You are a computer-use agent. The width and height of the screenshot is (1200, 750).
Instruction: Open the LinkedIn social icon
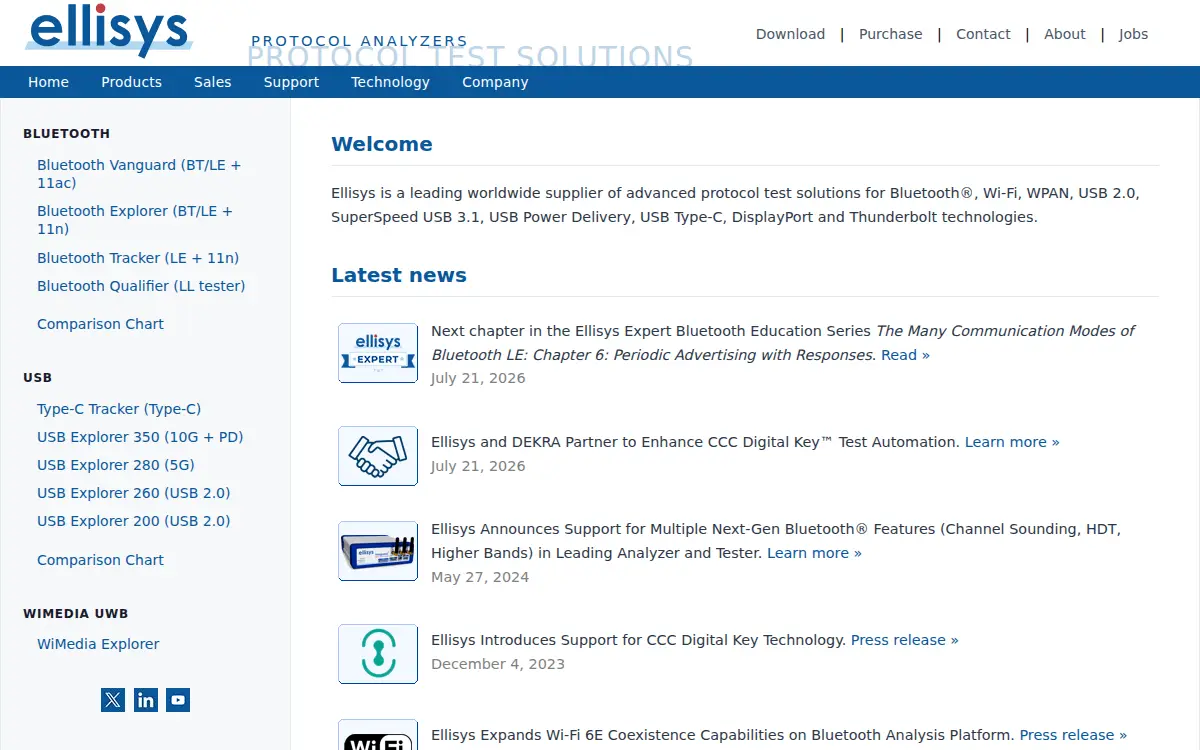click(146, 700)
